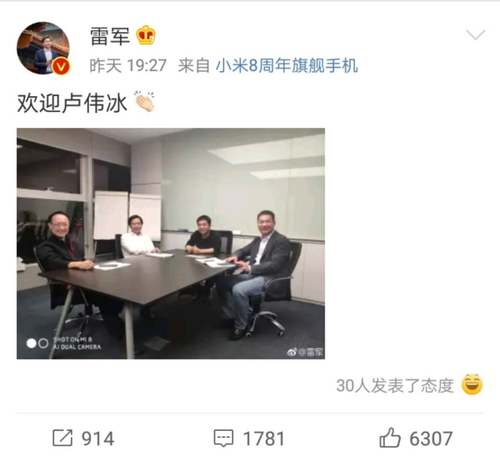The width and height of the screenshot is (500, 461).
Task: Tap the like count 6307
Action: (431, 438)
